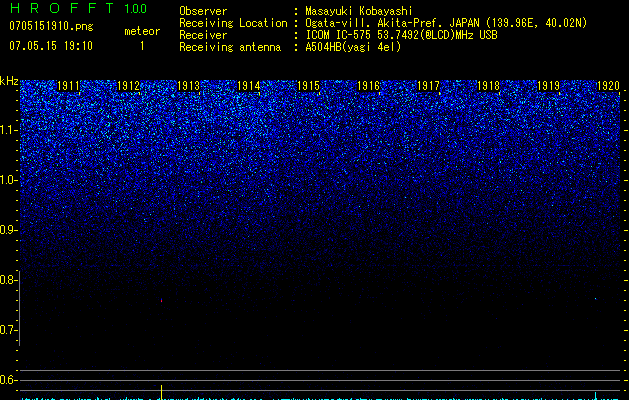The image size is (629, 400).
Task: Click the yellow meteor detection spike
Action: 161,392
